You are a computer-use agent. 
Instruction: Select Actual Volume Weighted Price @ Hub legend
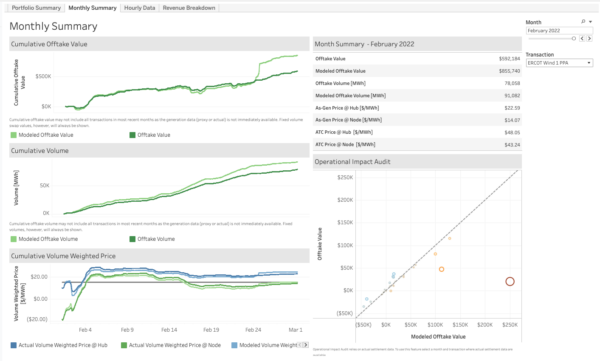(x=59, y=345)
